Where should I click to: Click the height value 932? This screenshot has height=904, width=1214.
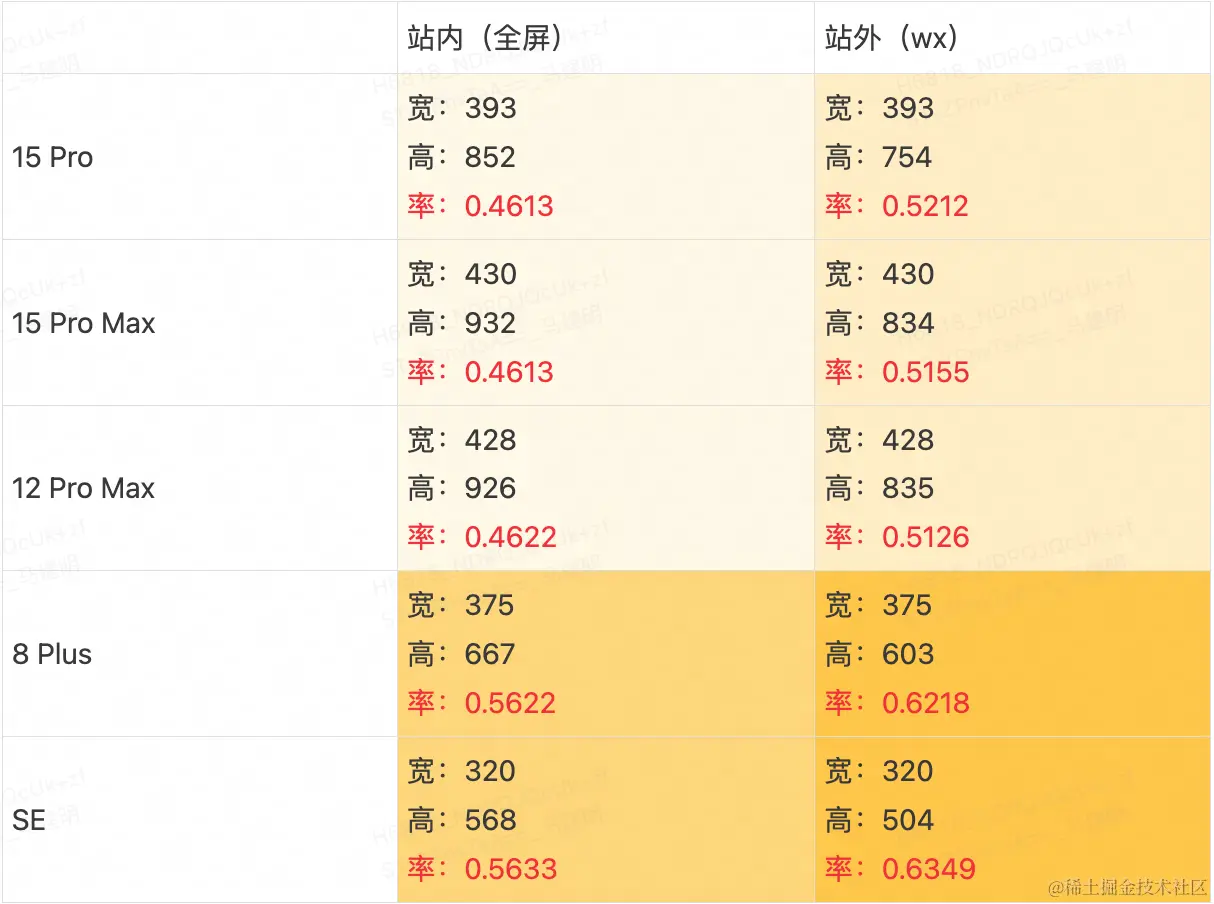click(x=490, y=323)
